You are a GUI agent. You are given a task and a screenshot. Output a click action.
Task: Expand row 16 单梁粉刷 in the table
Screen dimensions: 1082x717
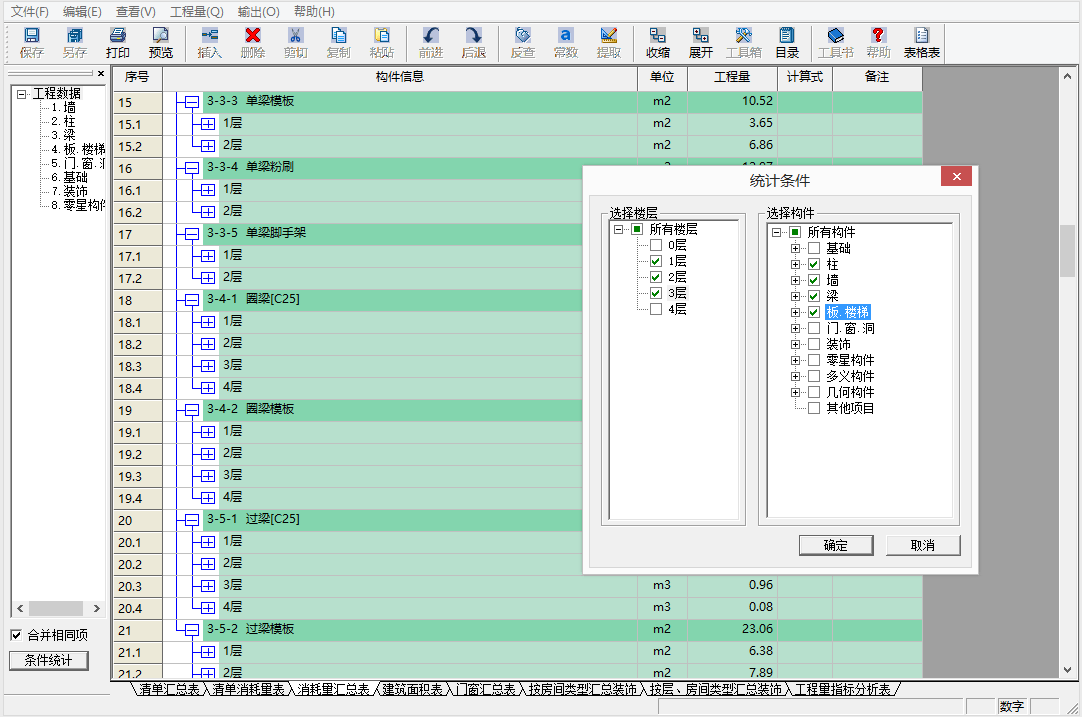pos(189,168)
